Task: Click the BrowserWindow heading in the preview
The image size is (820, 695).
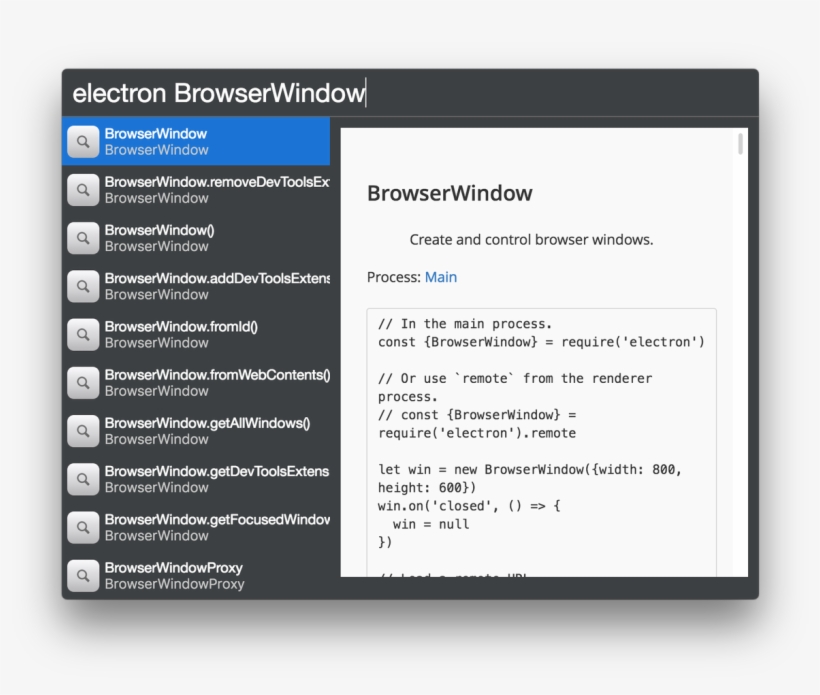Action: pyautogui.click(x=449, y=193)
